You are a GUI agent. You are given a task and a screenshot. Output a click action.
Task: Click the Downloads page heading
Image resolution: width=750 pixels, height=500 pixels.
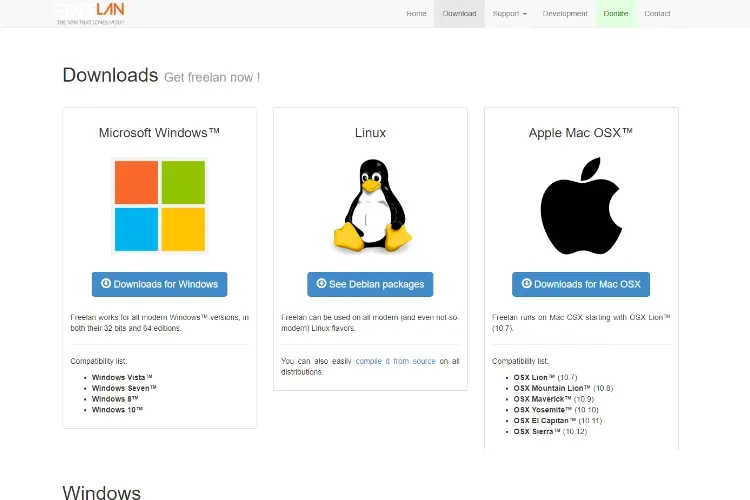[110, 75]
